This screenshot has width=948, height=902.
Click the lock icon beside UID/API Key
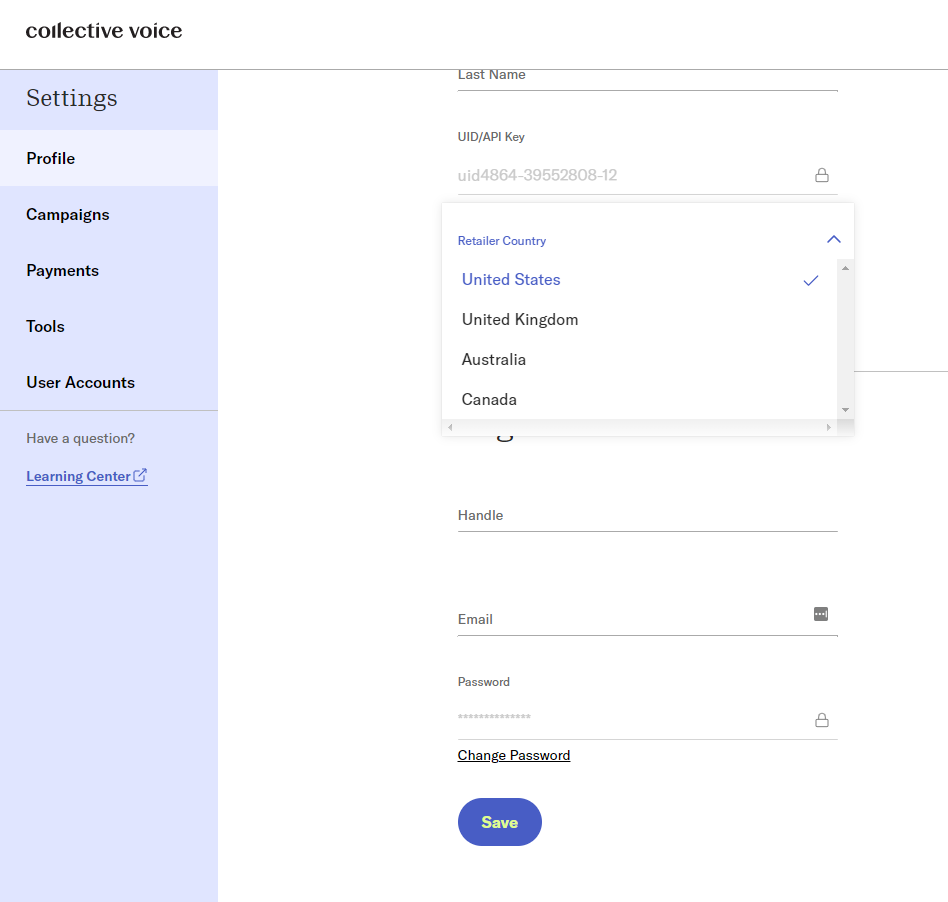tap(822, 175)
